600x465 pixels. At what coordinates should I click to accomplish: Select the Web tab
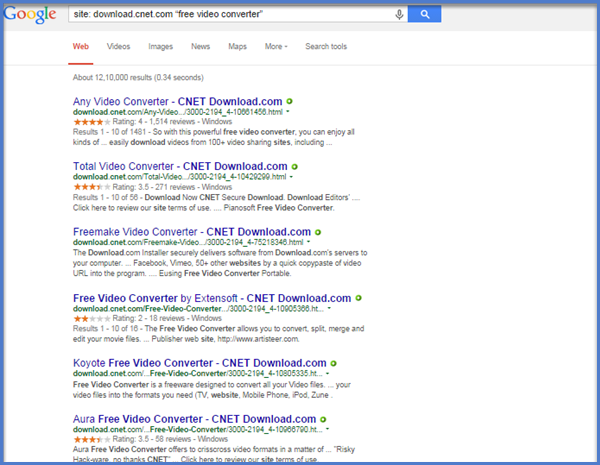(81, 47)
